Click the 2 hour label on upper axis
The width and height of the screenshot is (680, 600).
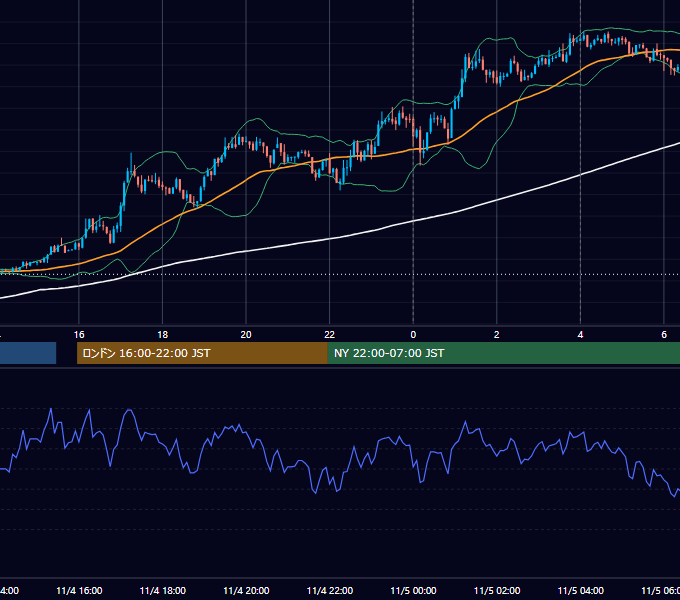tap(497, 335)
